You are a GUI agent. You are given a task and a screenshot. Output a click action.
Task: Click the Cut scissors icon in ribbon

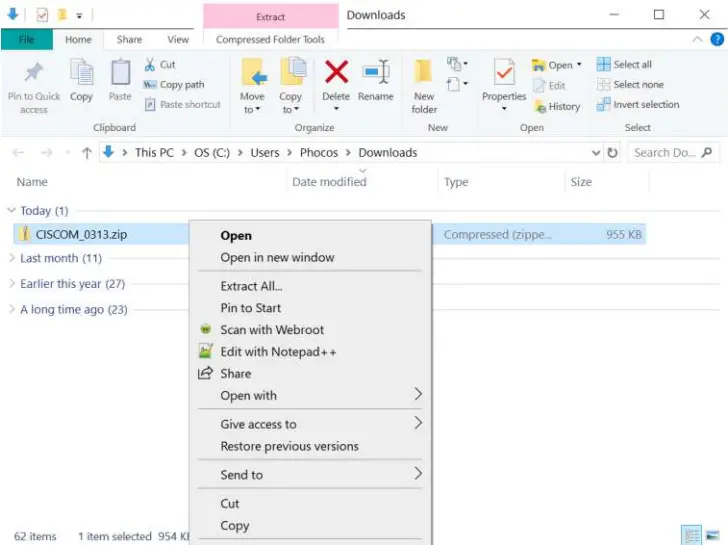tap(150, 65)
